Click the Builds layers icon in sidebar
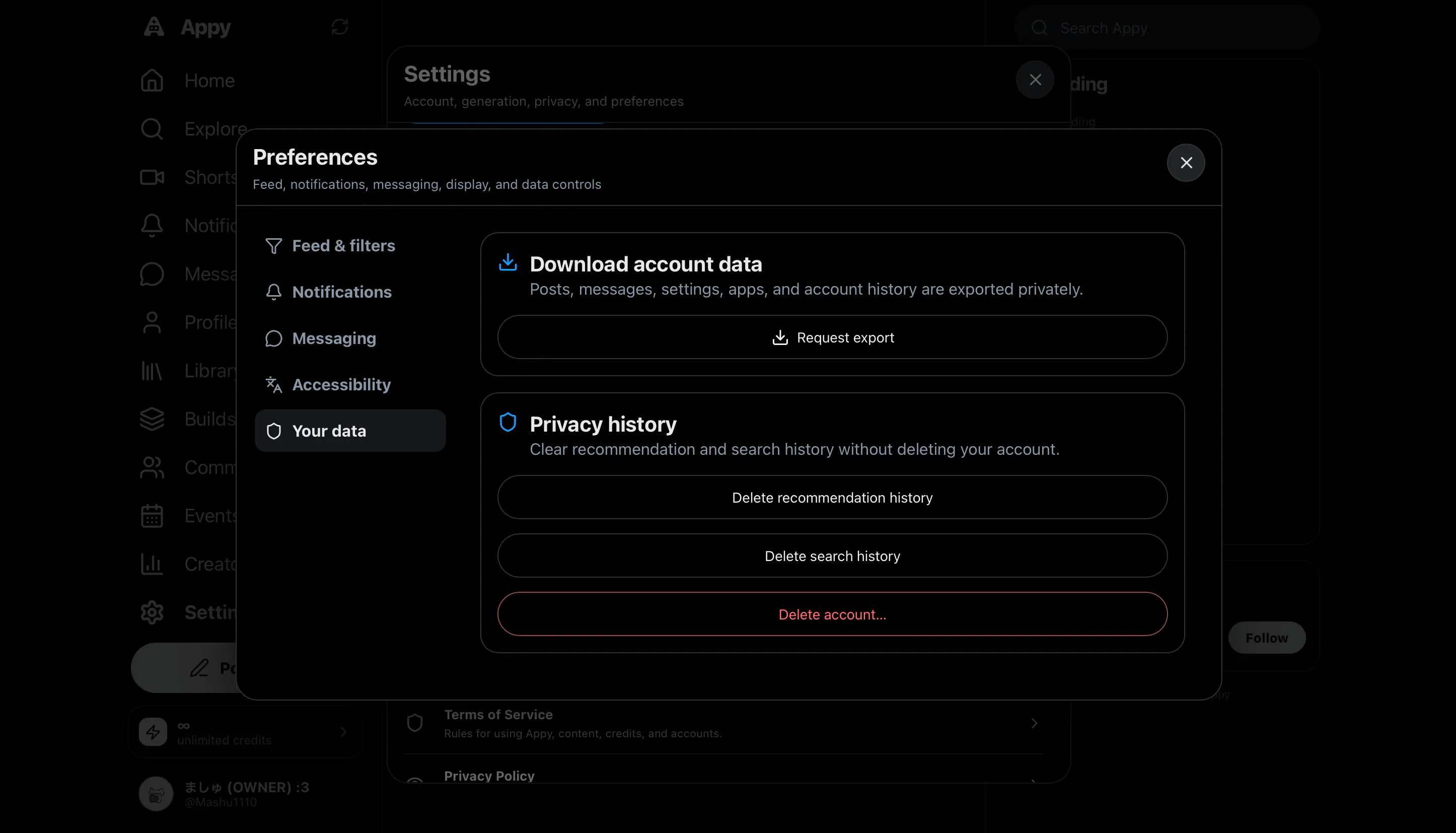 pos(152,419)
